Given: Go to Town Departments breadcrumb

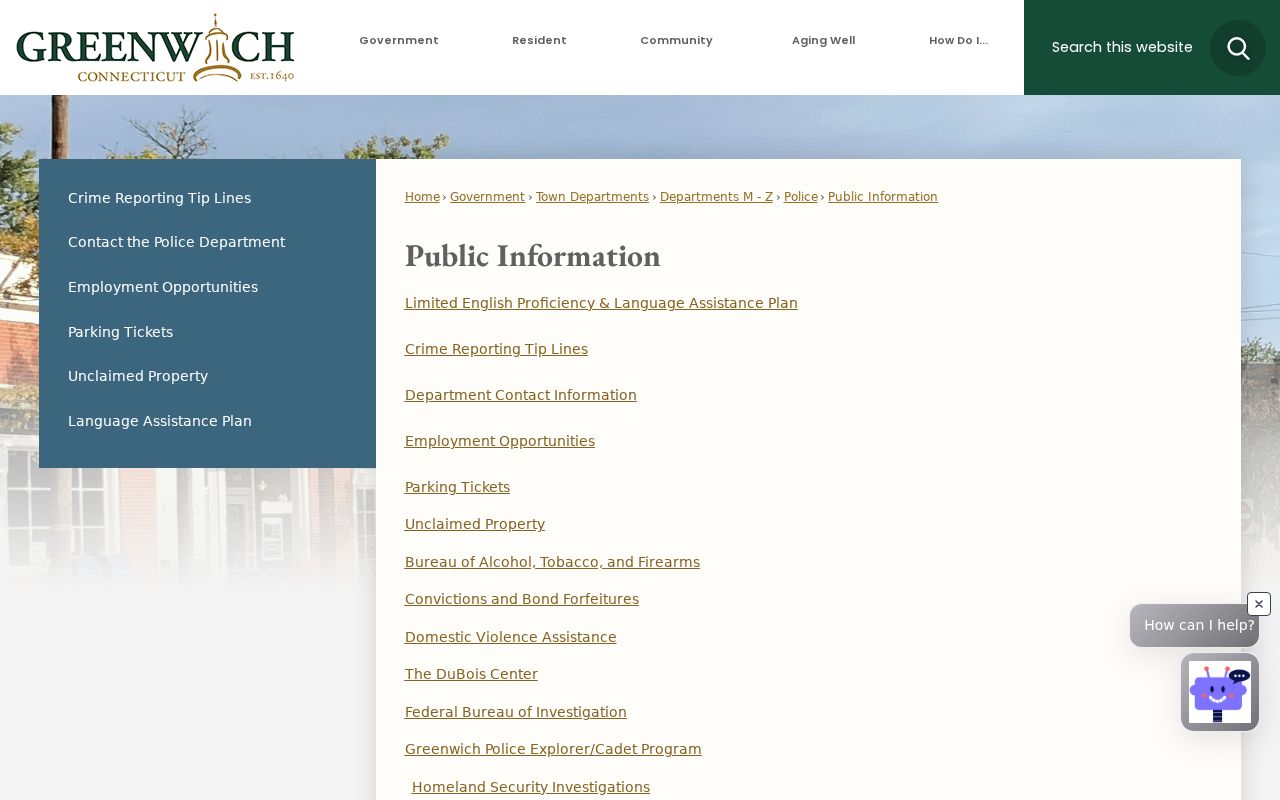Looking at the screenshot, I should 592,197.
